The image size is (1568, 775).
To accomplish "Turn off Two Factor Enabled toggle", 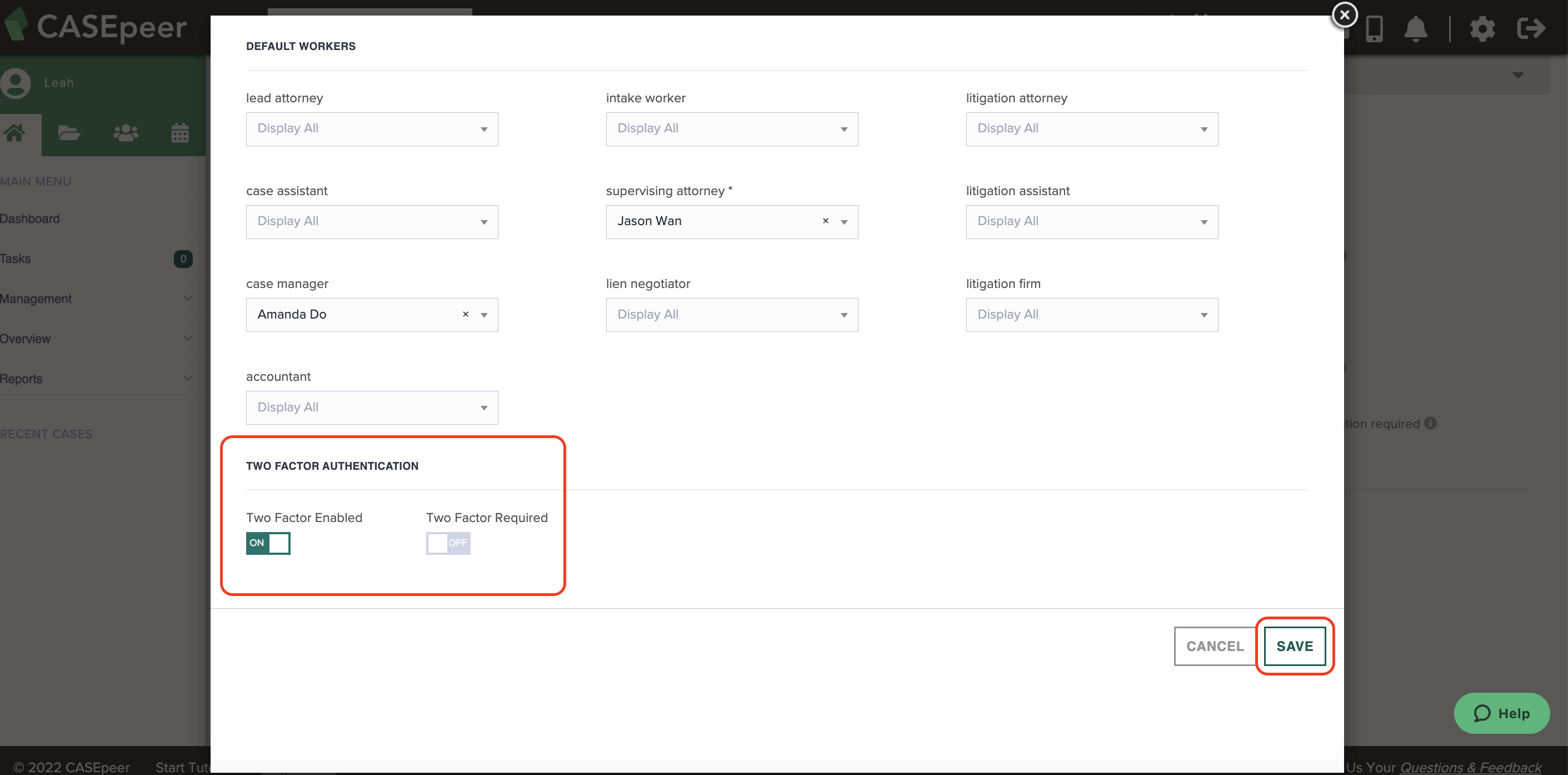I will pos(268,543).
